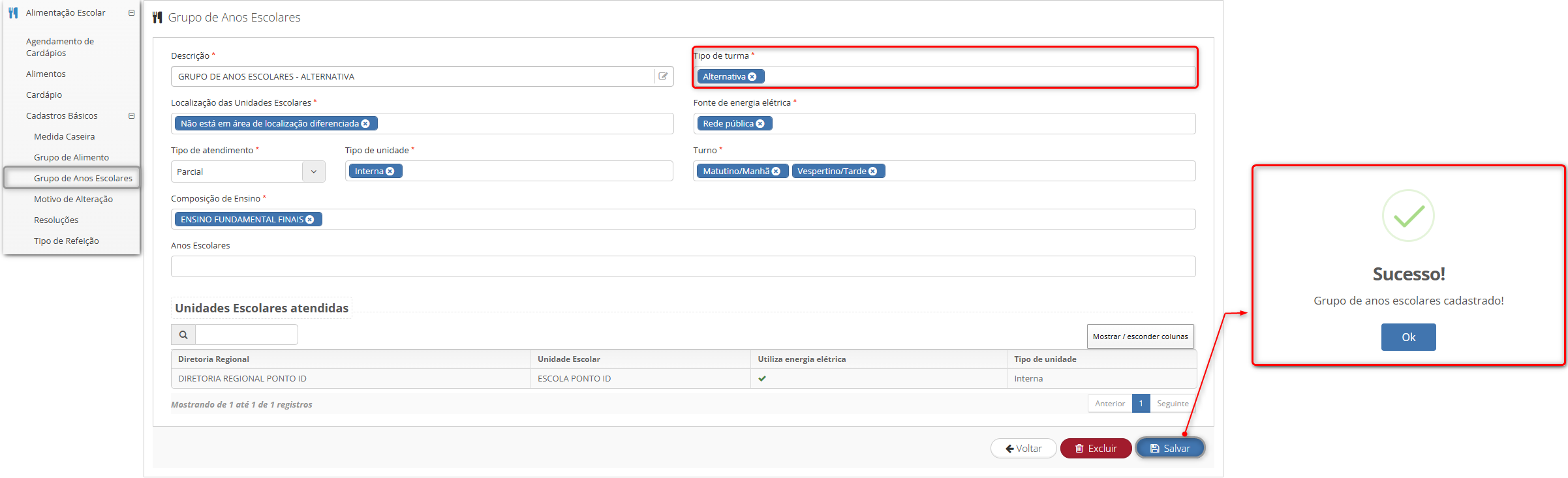
Task: Remove the Matutino/Manhã turno tag
Action: point(776,172)
